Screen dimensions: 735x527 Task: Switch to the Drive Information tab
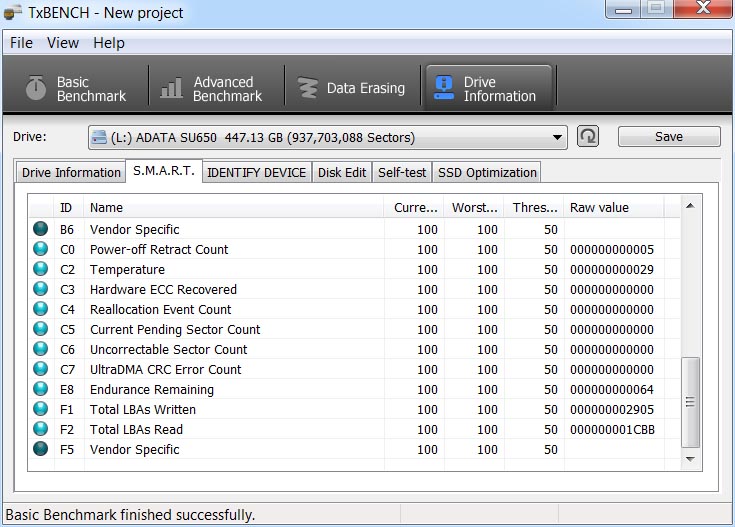(71, 172)
